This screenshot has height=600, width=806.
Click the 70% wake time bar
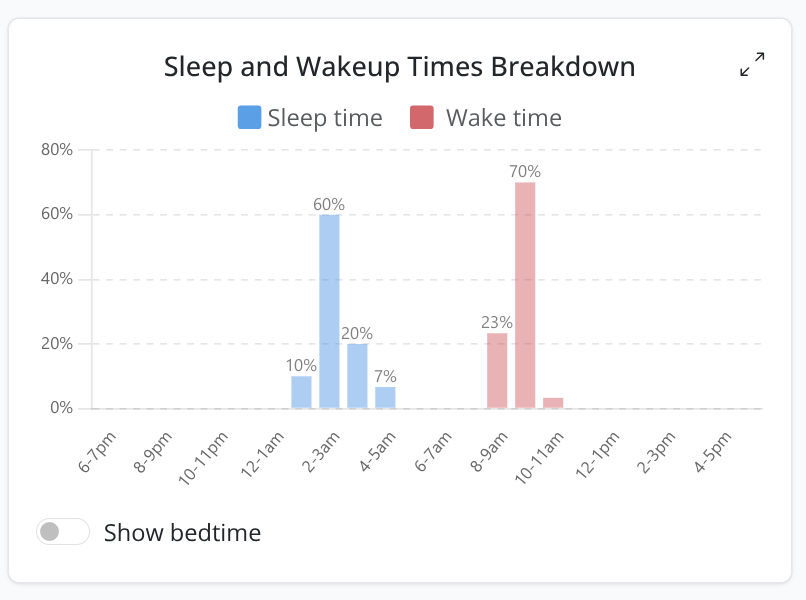point(525,295)
